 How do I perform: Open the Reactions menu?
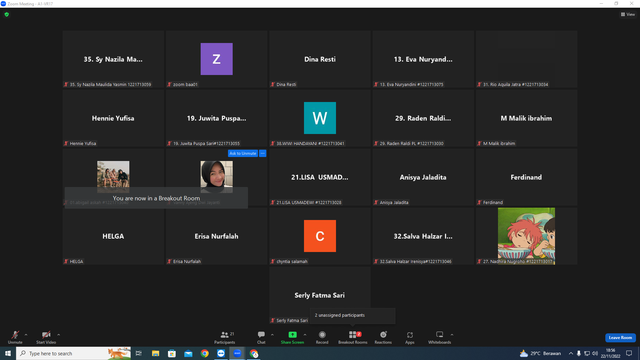pos(383,337)
